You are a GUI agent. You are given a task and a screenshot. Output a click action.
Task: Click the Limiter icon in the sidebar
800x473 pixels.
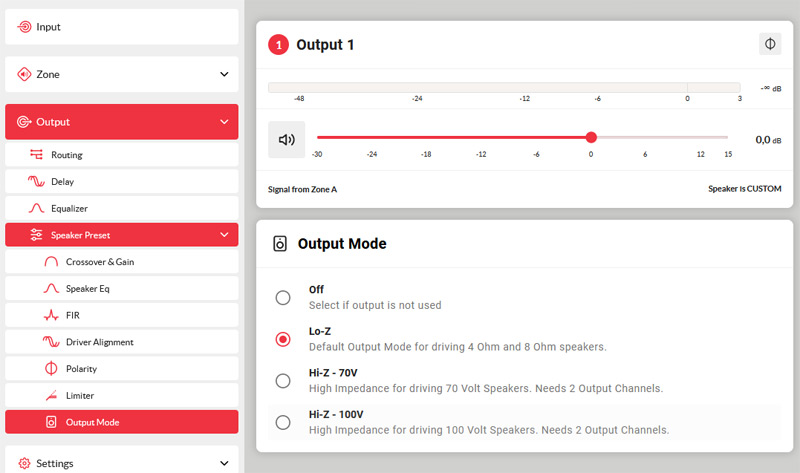tap(52, 396)
